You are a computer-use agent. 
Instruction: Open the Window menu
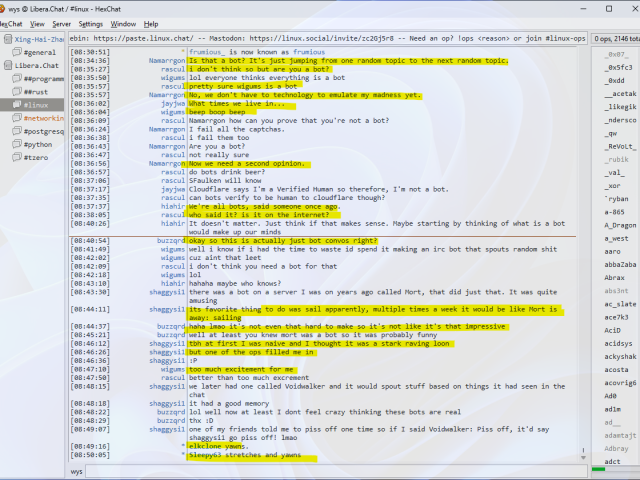click(123, 23)
